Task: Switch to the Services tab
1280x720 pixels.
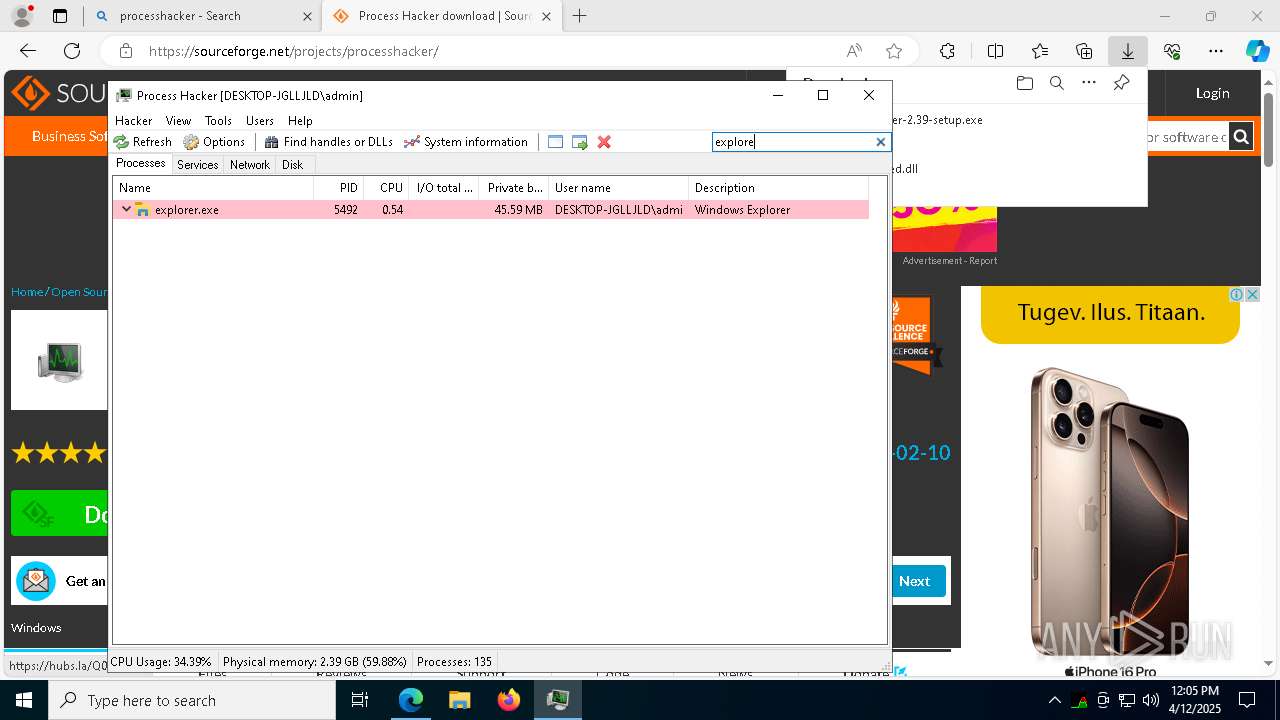Action: [x=198, y=165]
